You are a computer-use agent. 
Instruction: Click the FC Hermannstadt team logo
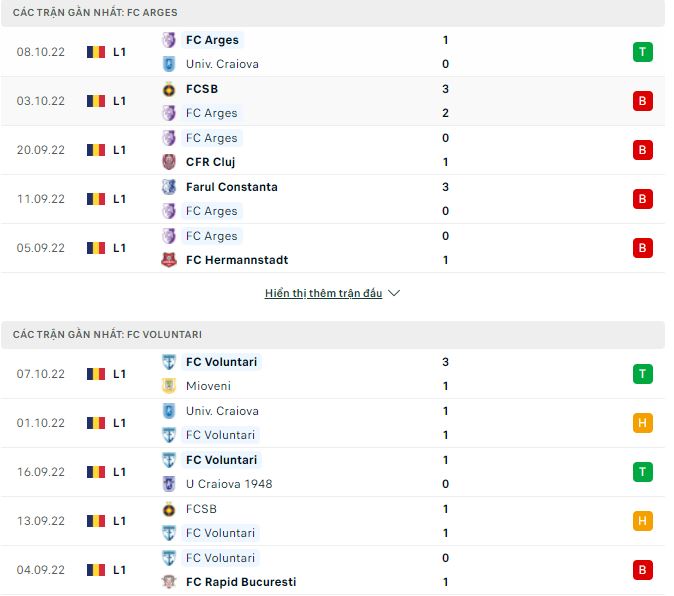pos(169,260)
